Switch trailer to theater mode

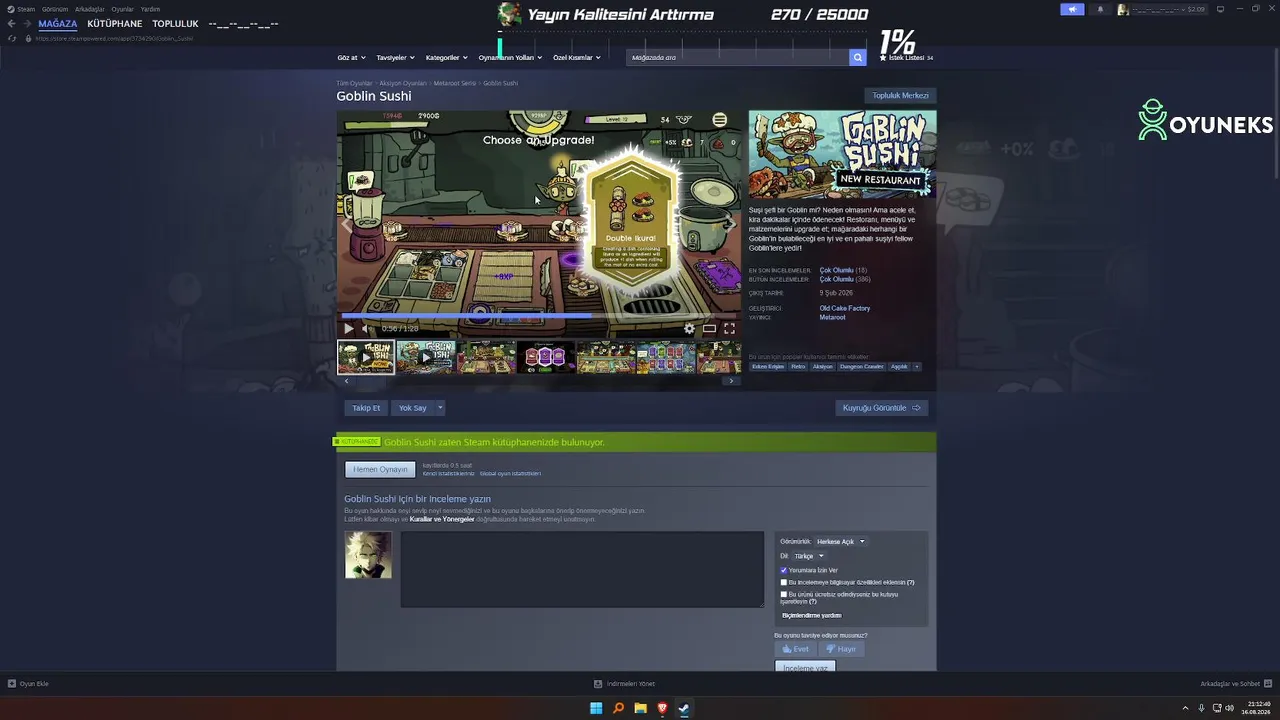tap(709, 328)
